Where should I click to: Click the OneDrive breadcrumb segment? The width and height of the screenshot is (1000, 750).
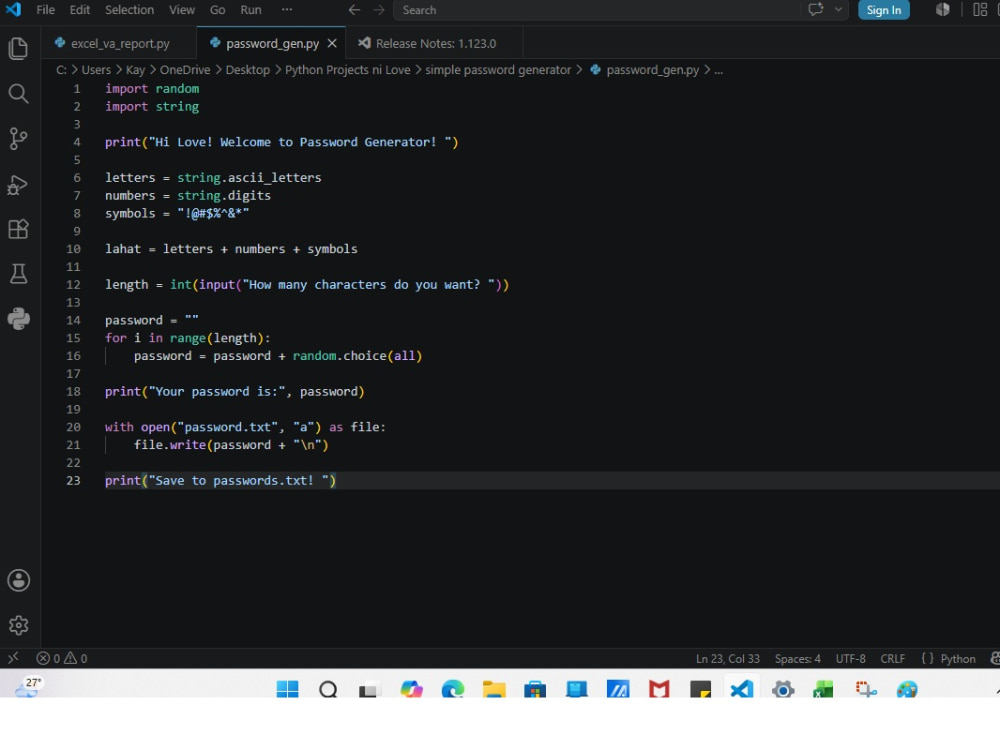point(185,70)
